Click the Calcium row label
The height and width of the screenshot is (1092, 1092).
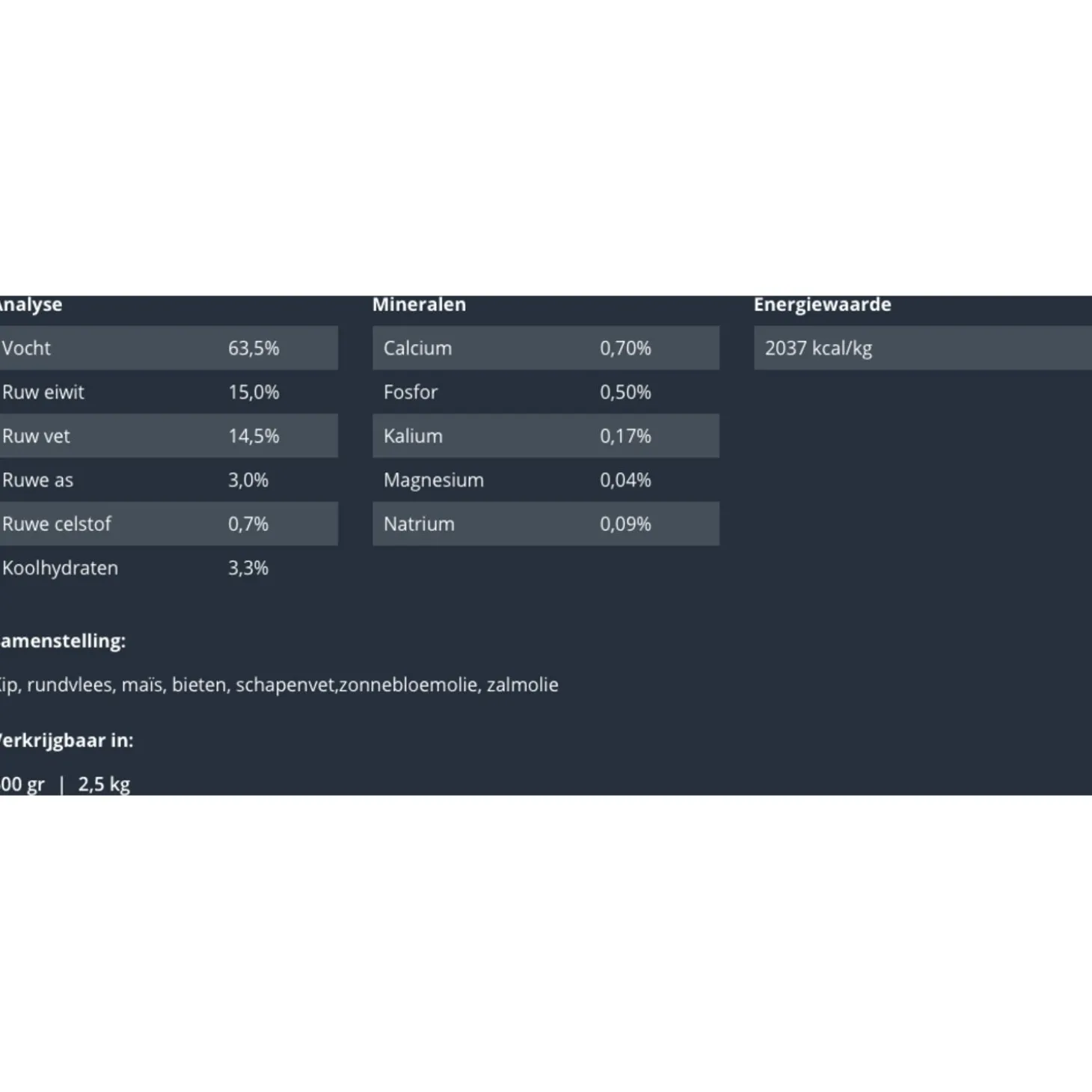pos(417,348)
